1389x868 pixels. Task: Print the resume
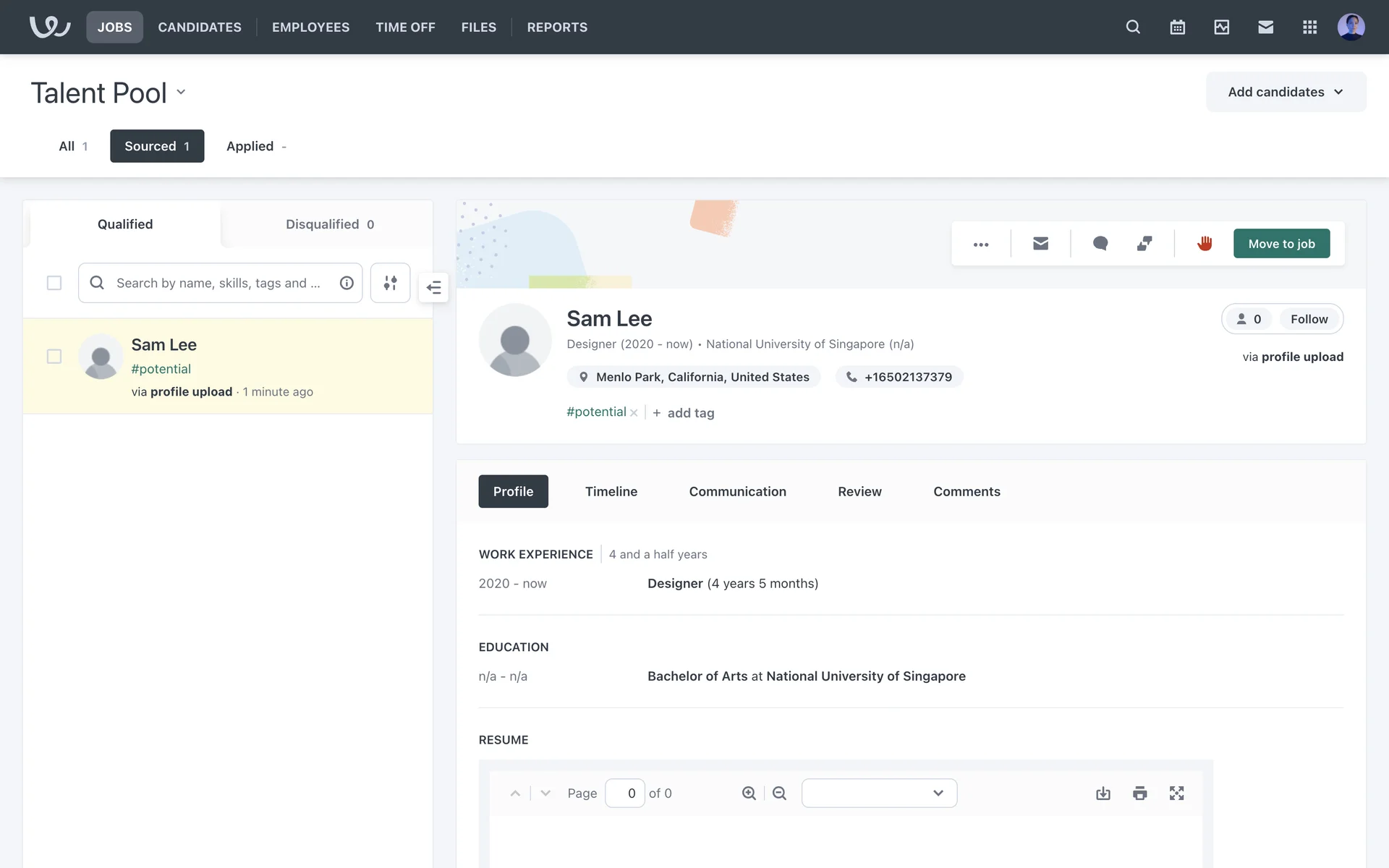click(1139, 793)
